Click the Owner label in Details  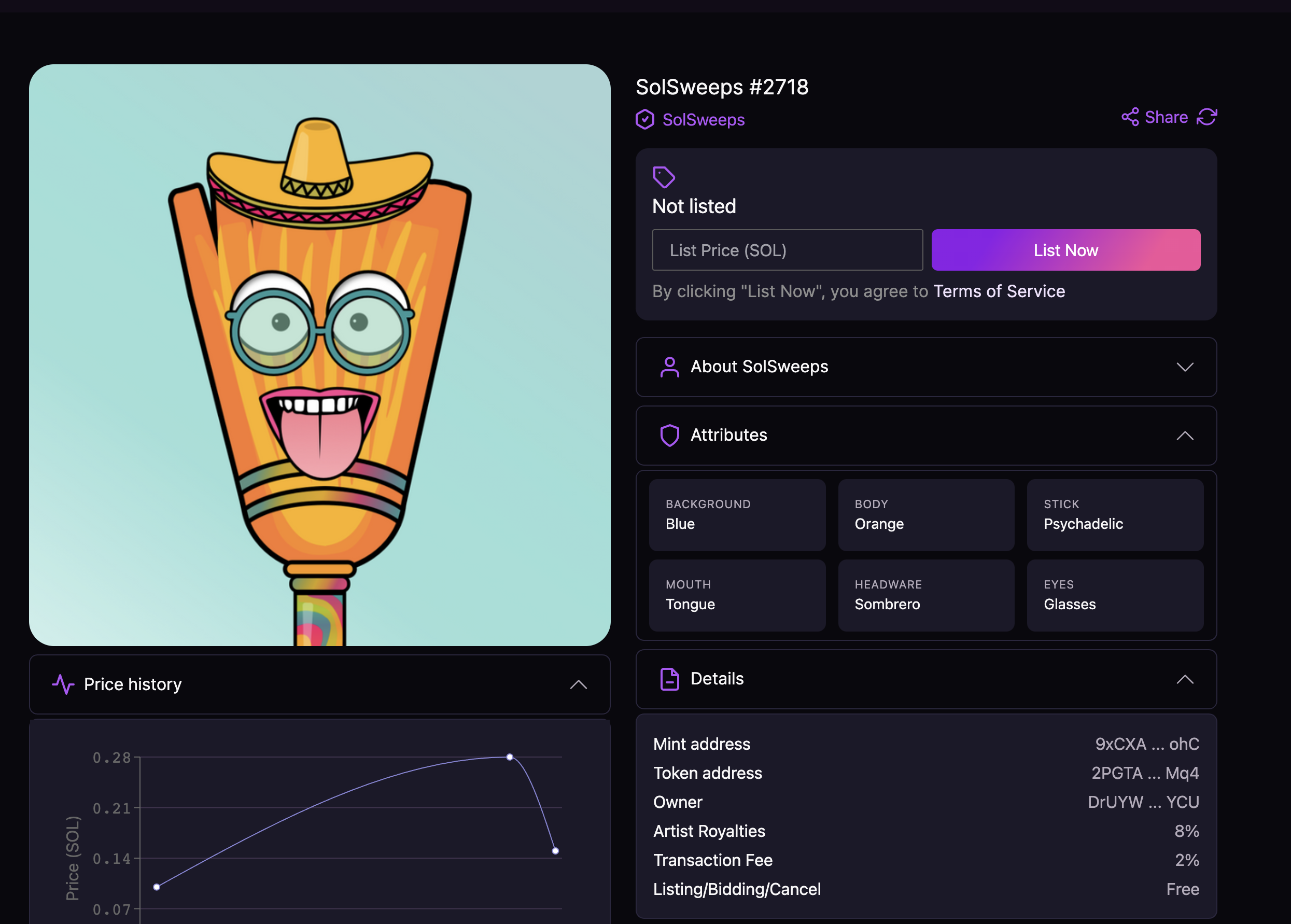(678, 802)
